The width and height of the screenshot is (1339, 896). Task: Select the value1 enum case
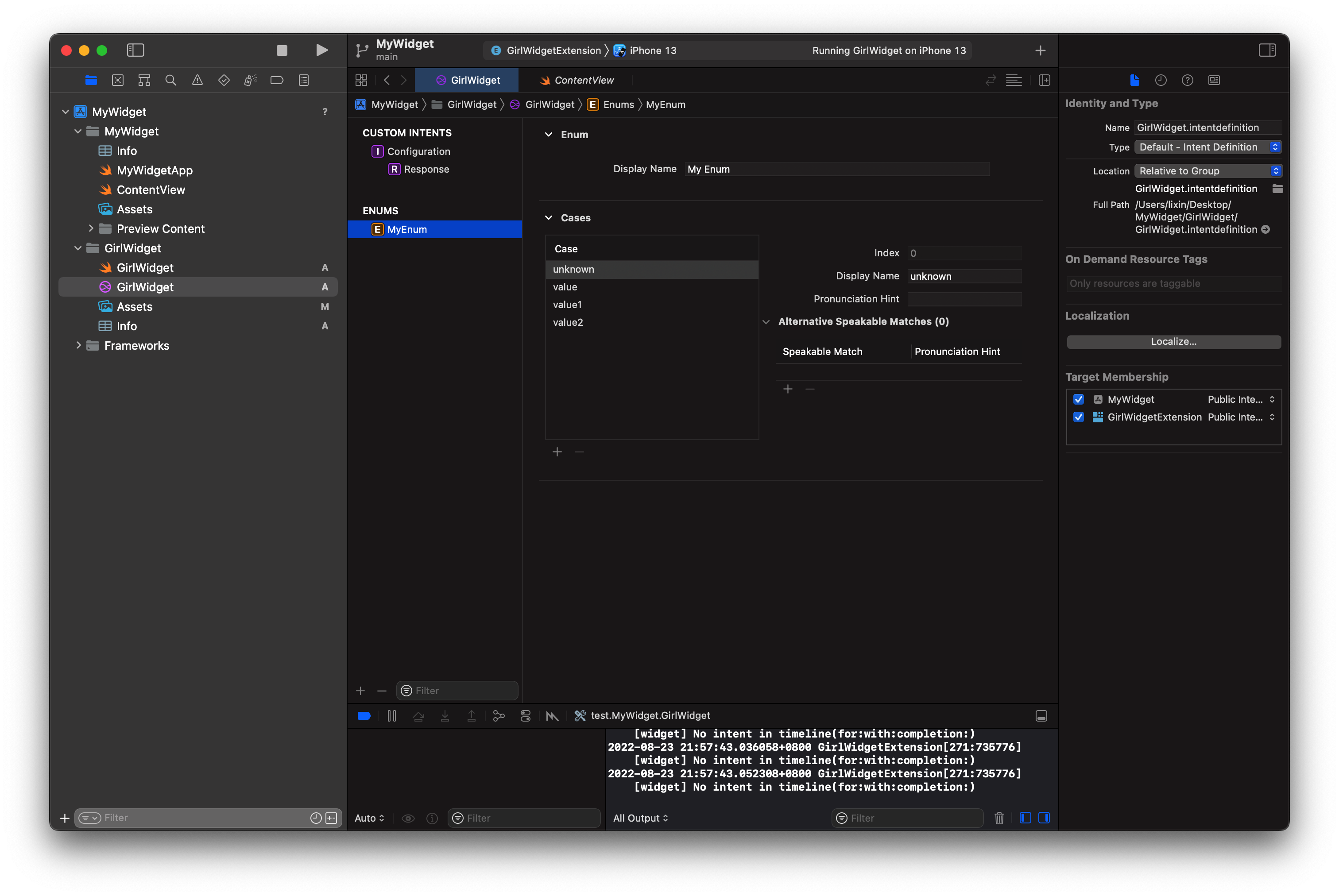click(567, 305)
